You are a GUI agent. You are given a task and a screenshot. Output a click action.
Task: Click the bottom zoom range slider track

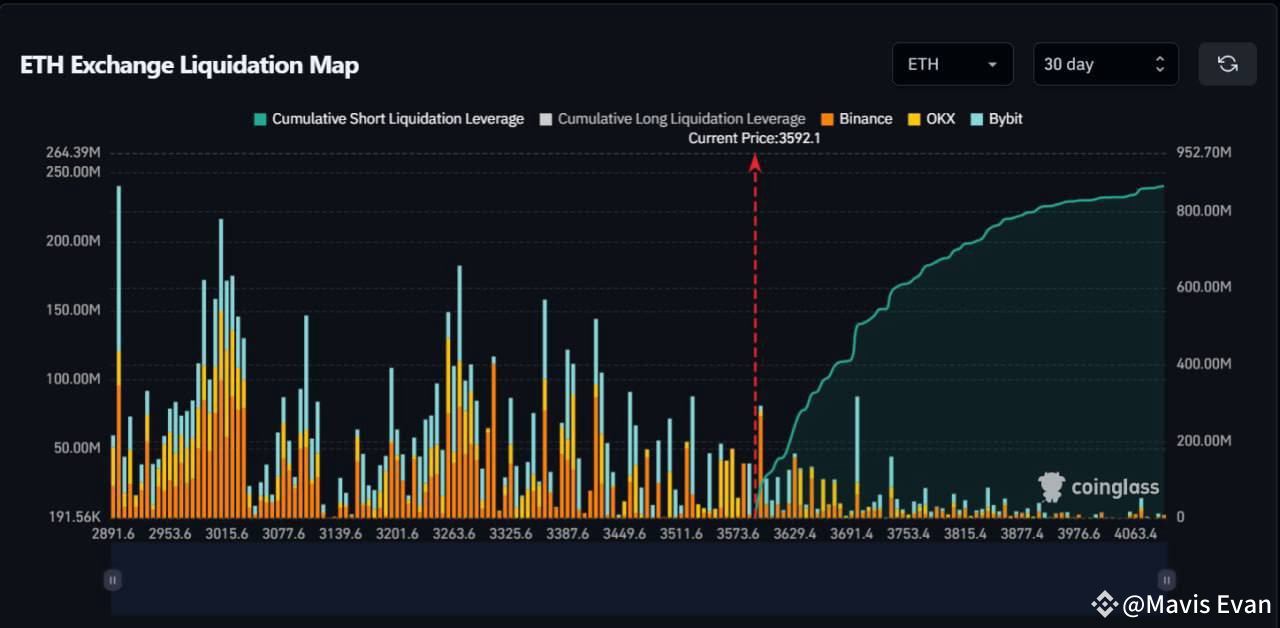[640, 579]
